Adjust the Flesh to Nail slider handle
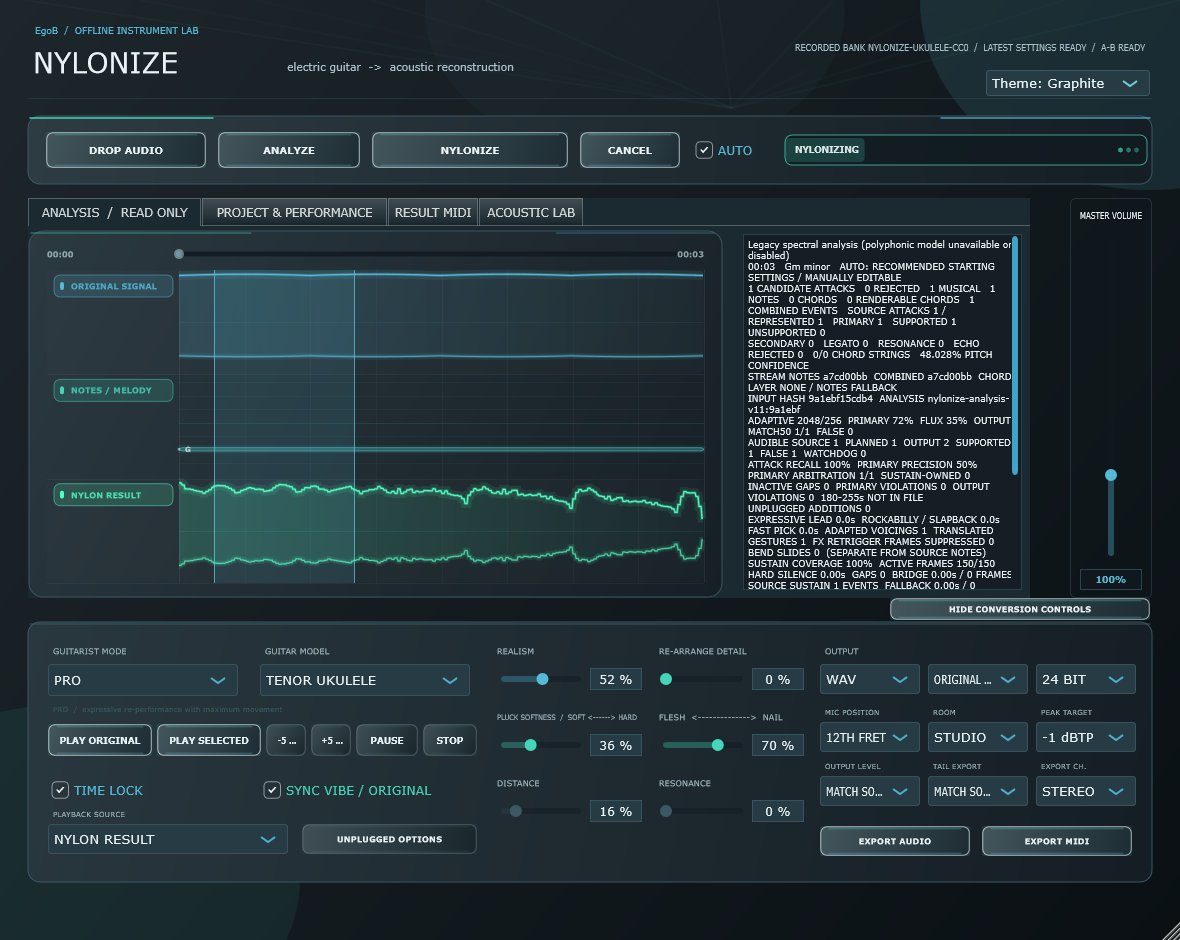This screenshot has width=1180, height=940. 717,745
